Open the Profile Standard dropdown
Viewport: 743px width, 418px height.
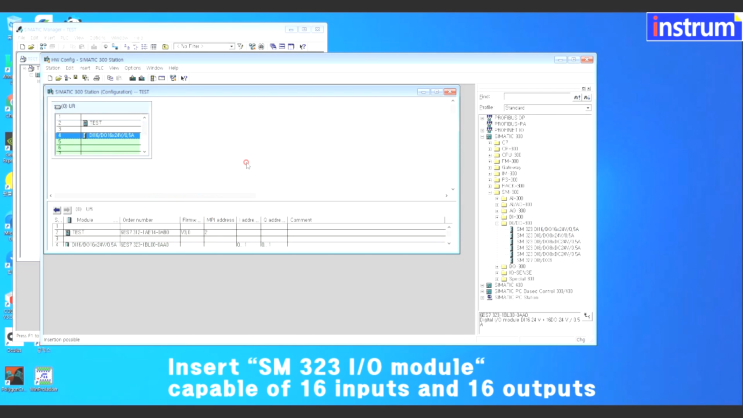coord(588,108)
